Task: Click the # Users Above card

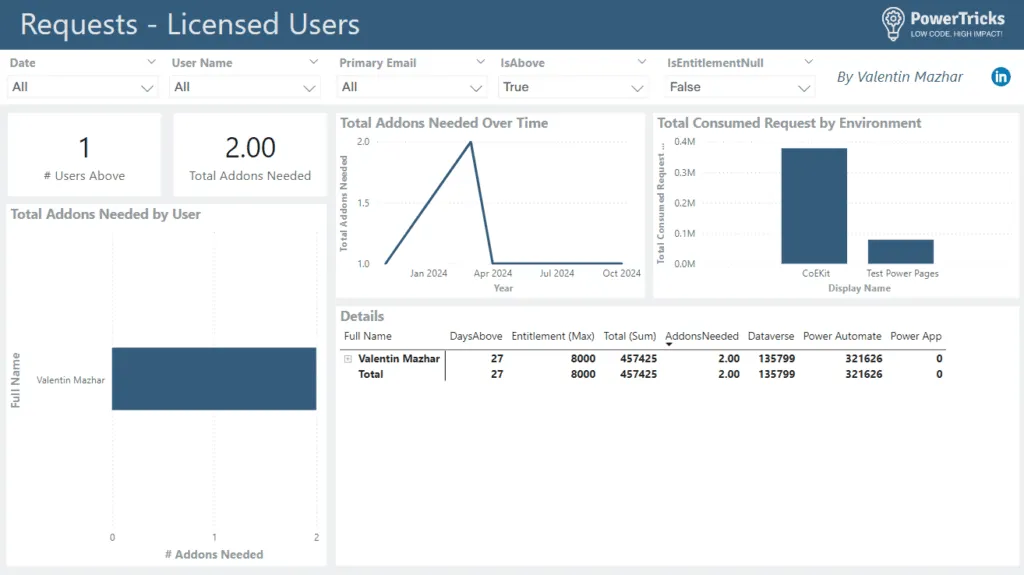Action: [x=84, y=155]
